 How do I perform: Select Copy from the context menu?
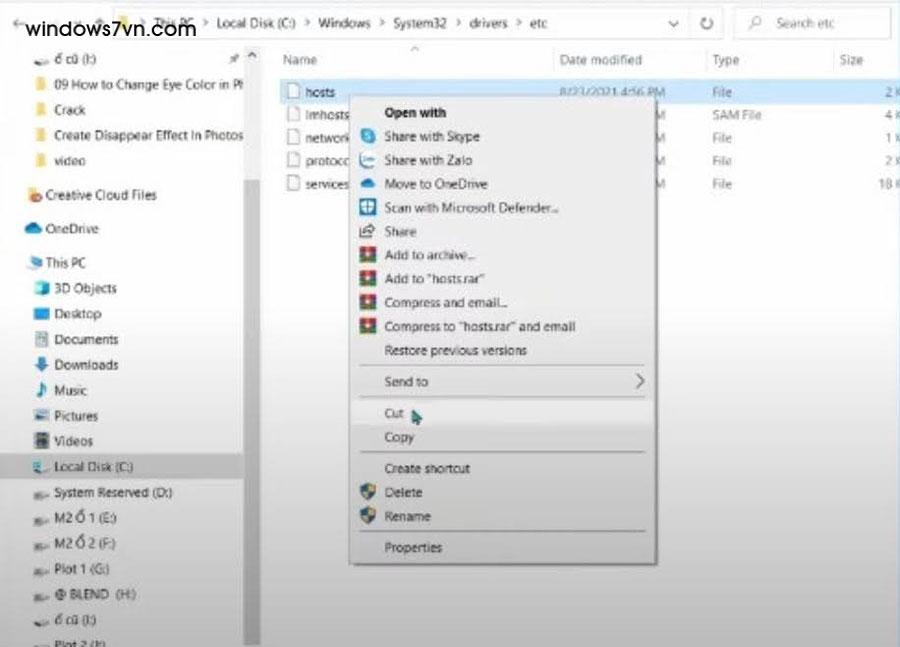point(399,437)
